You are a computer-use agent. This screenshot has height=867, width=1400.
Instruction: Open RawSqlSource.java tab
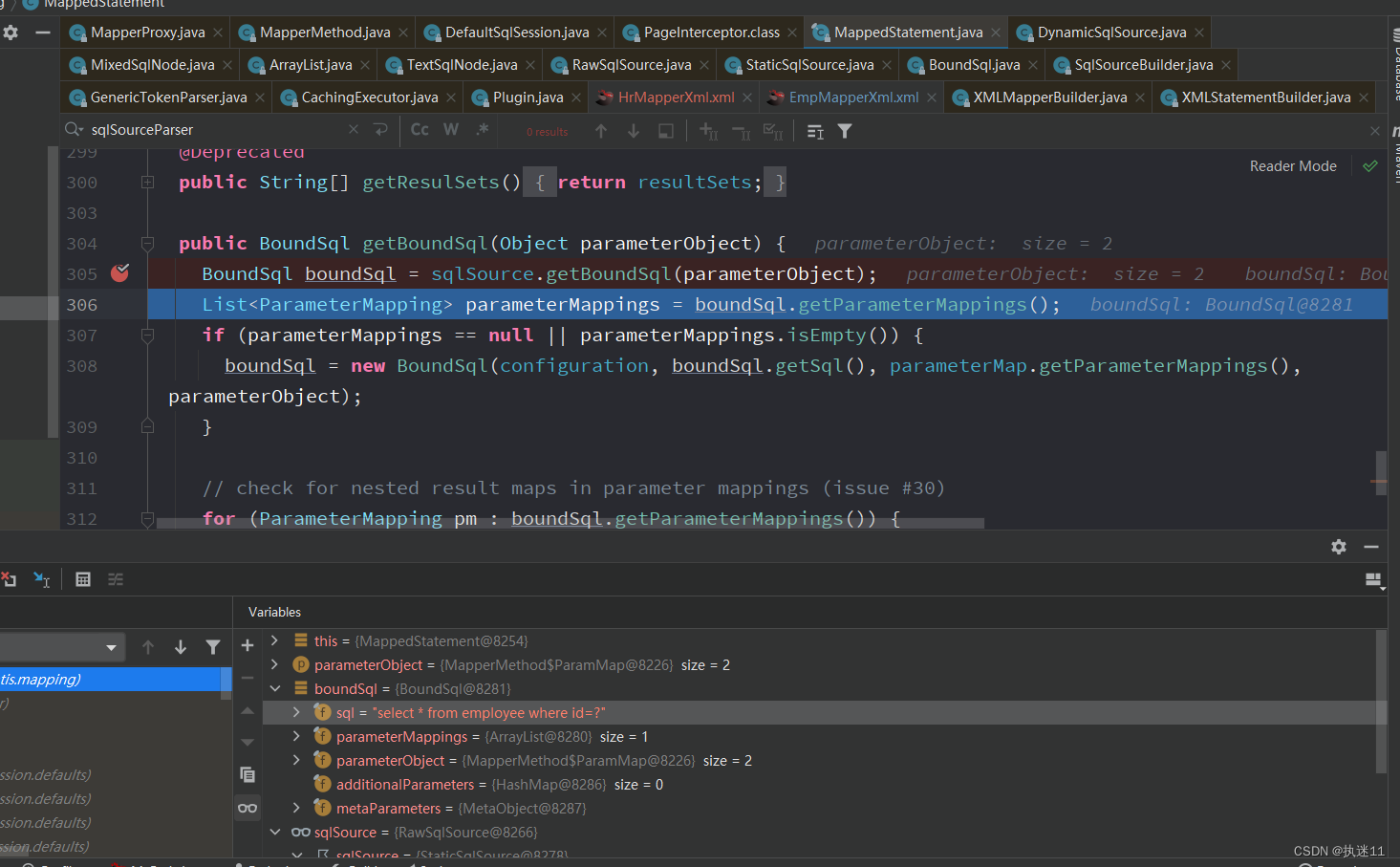tap(632, 65)
